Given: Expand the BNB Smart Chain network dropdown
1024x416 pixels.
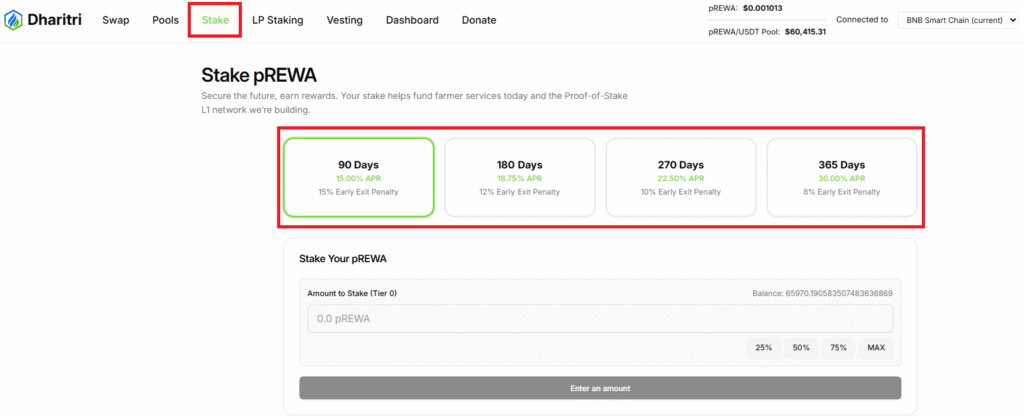Looking at the screenshot, I should click(x=957, y=20).
